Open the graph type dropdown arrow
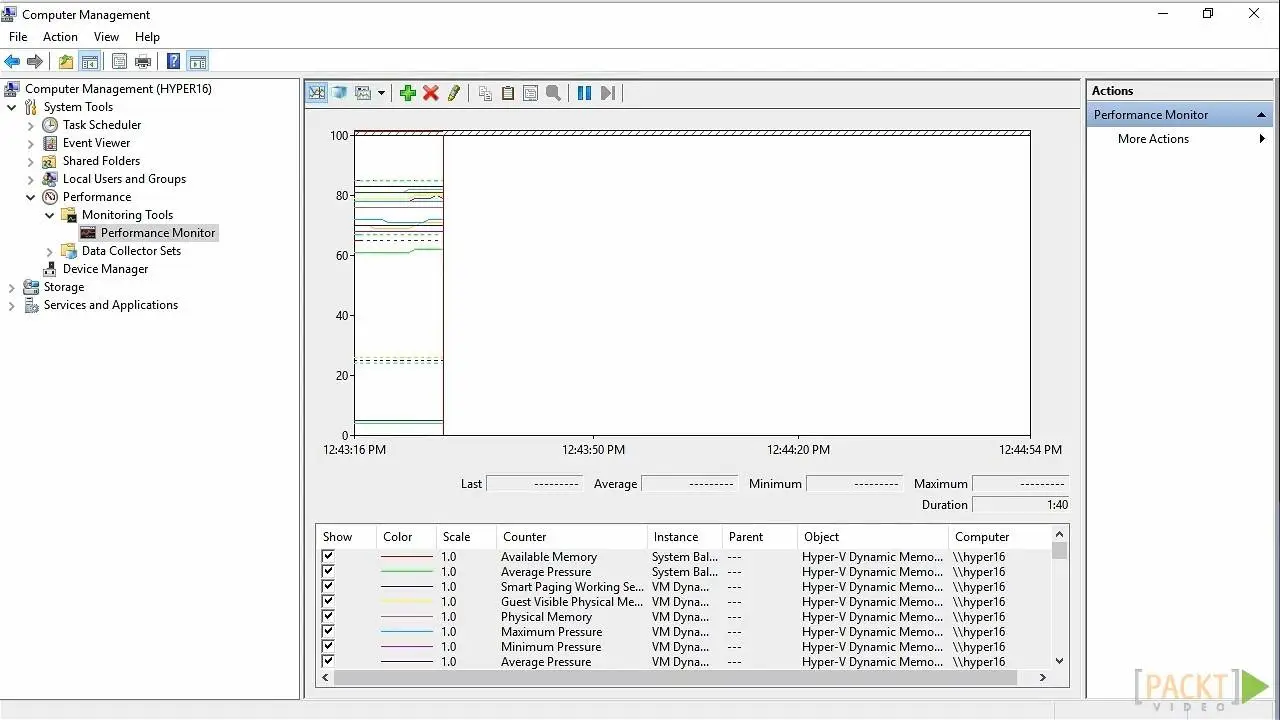This screenshot has width=1280, height=720. (381, 93)
